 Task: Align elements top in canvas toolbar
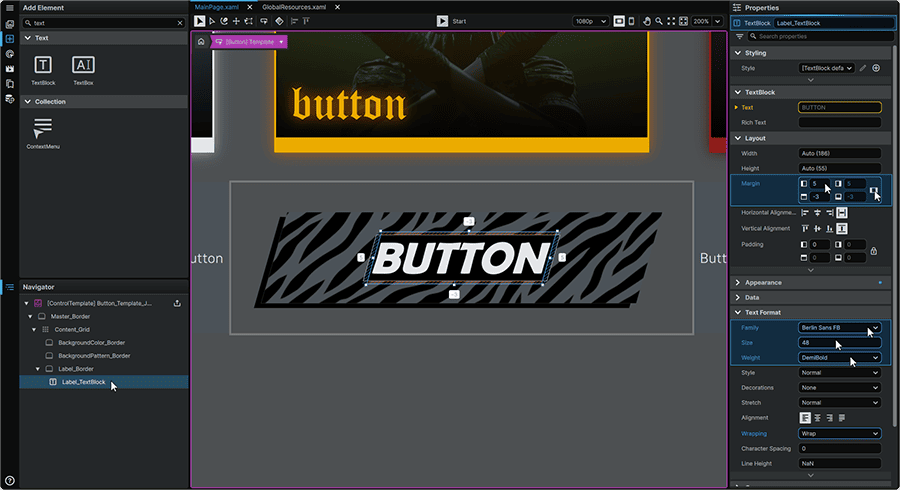(x=307, y=21)
